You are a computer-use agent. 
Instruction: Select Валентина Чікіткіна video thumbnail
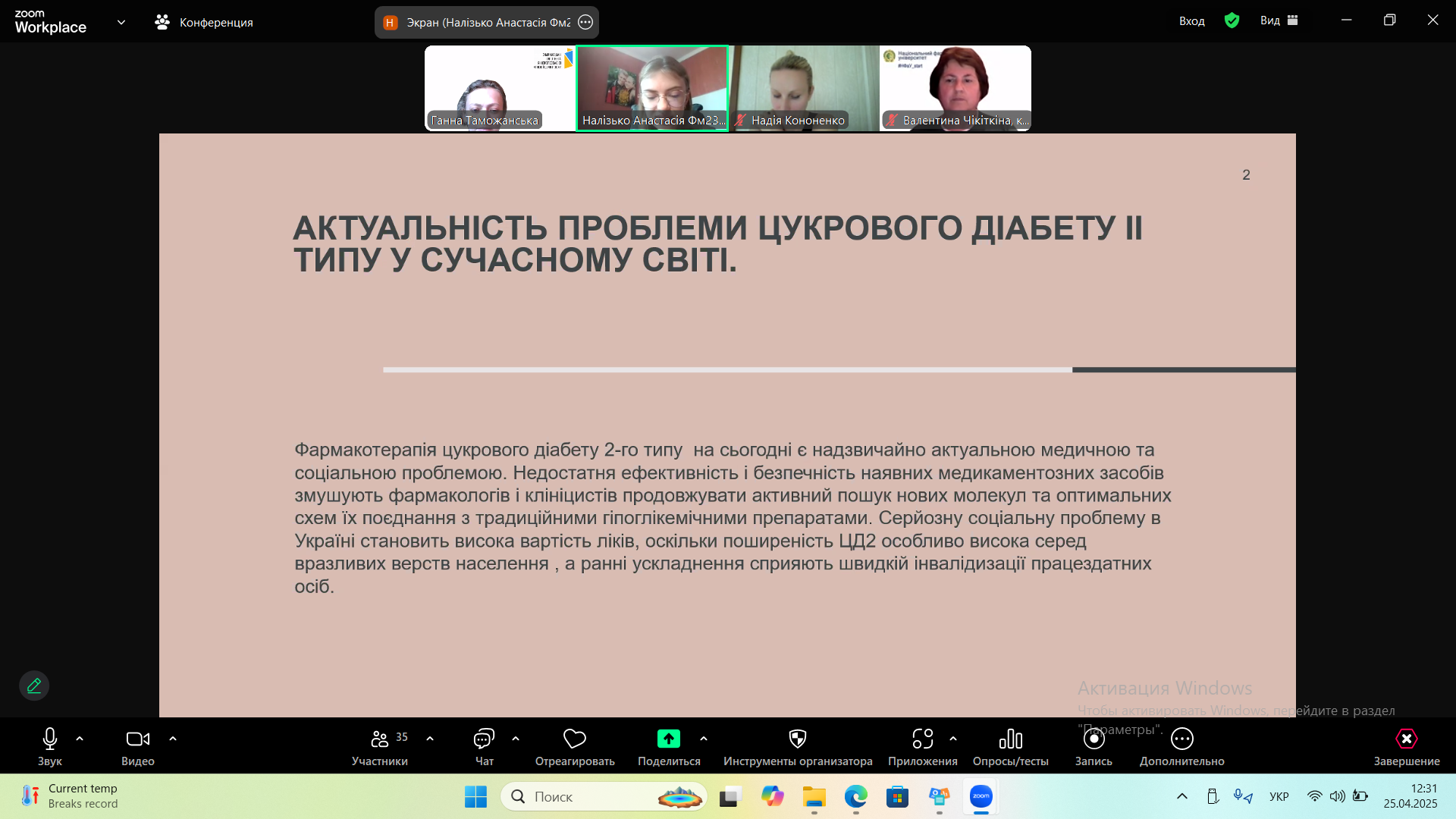(955, 88)
